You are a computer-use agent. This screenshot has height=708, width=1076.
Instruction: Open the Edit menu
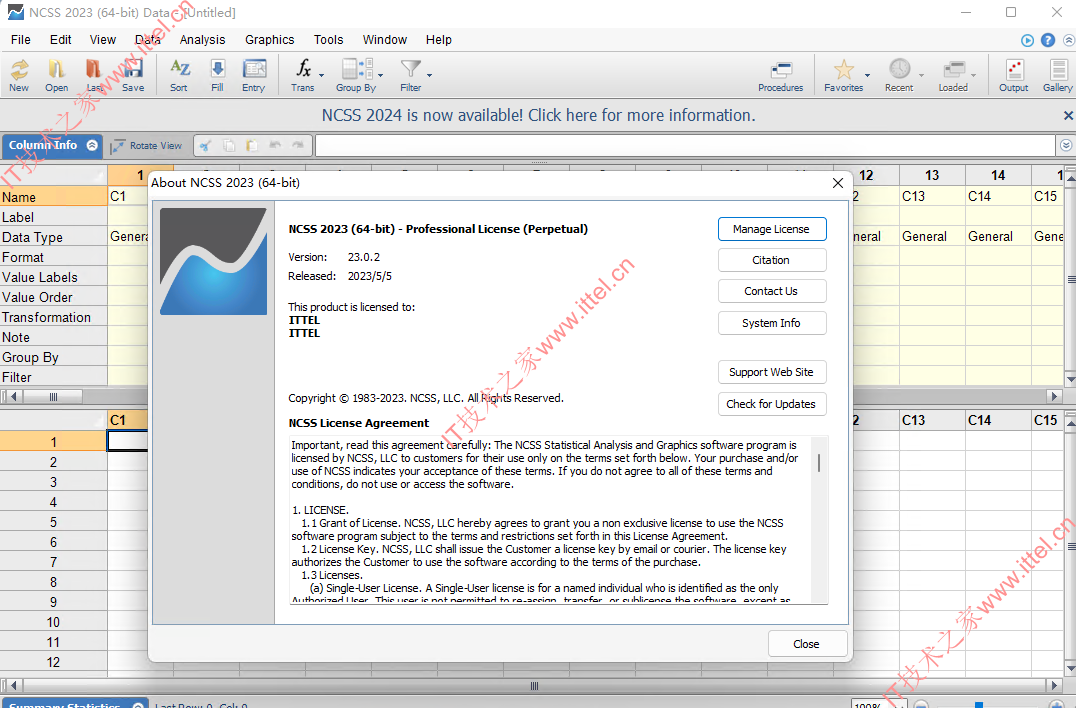pyautogui.click(x=60, y=40)
